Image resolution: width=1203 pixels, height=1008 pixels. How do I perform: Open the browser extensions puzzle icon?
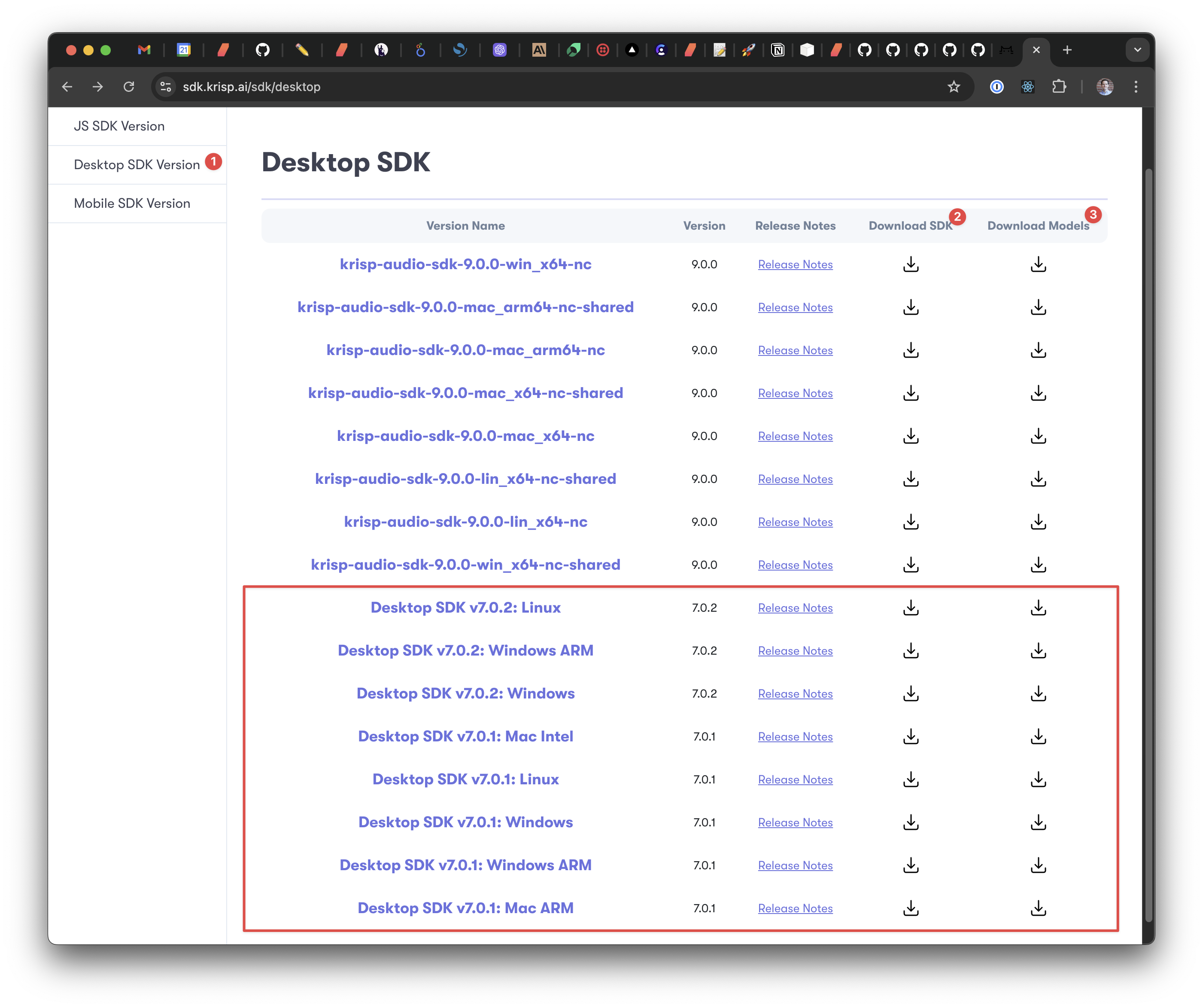(1059, 86)
